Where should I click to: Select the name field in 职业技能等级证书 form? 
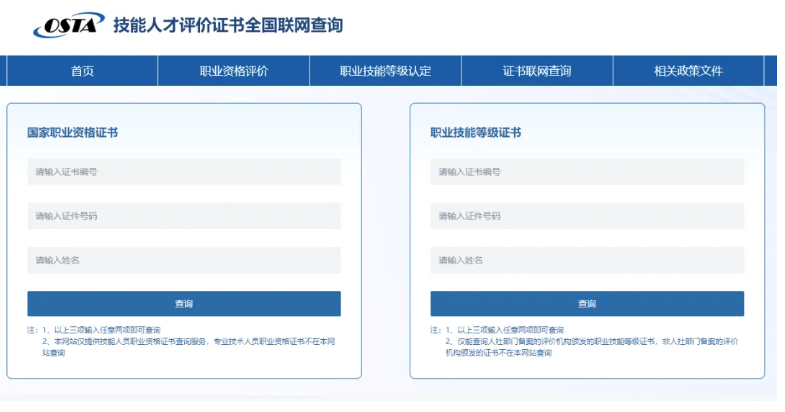tap(586, 260)
